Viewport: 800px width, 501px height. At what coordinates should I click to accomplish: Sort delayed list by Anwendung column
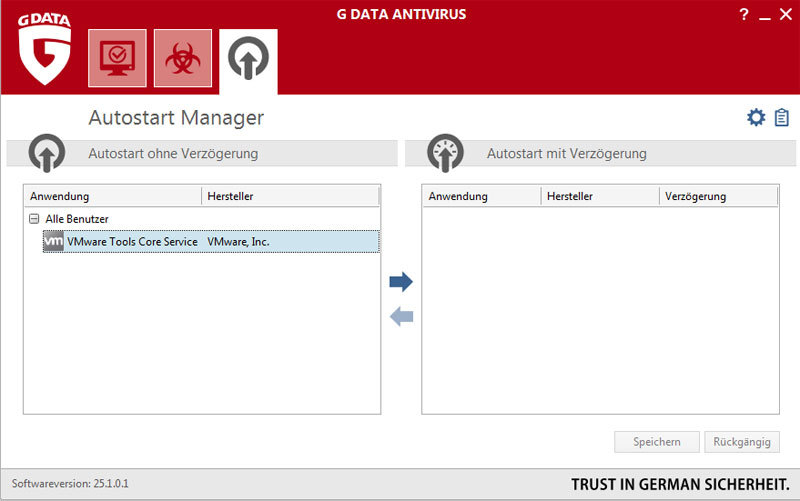point(482,196)
